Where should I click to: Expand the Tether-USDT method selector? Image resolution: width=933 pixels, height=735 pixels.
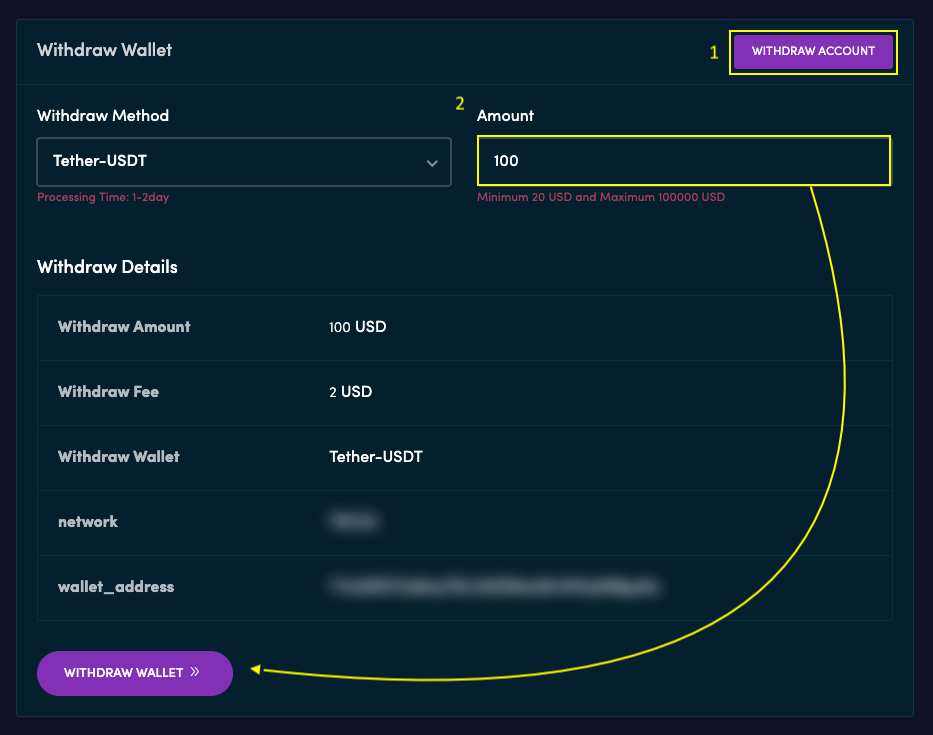pyautogui.click(x=243, y=161)
